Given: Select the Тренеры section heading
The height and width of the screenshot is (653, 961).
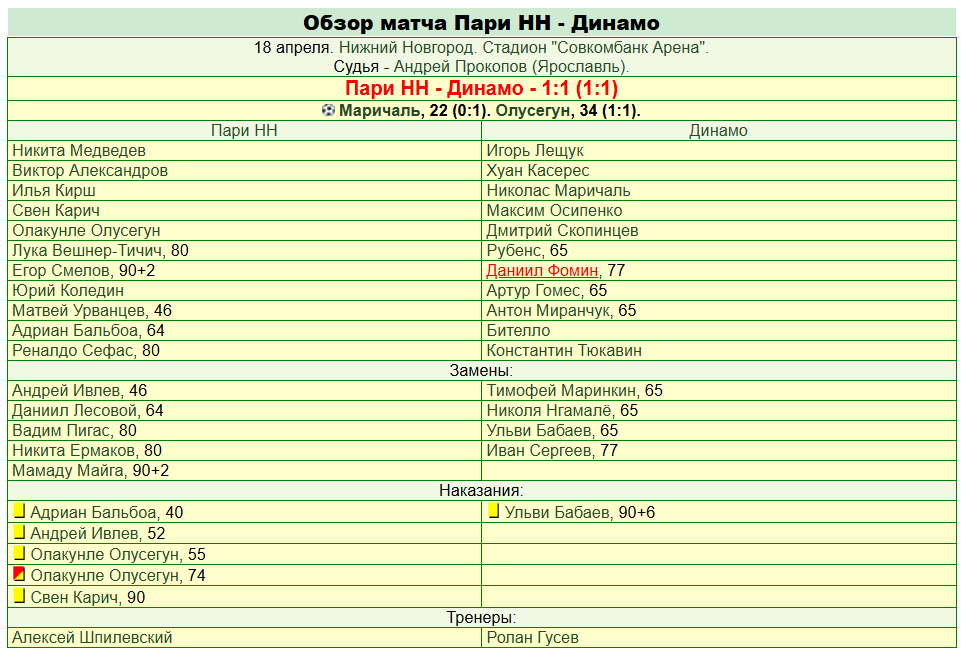Looking at the screenshot, I should pyautogui.click(x=481, y=617).
